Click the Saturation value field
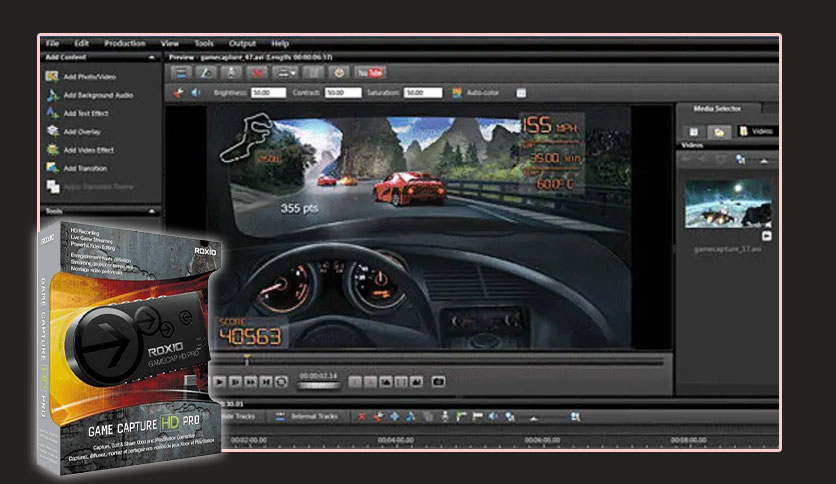 coord(423,93)
